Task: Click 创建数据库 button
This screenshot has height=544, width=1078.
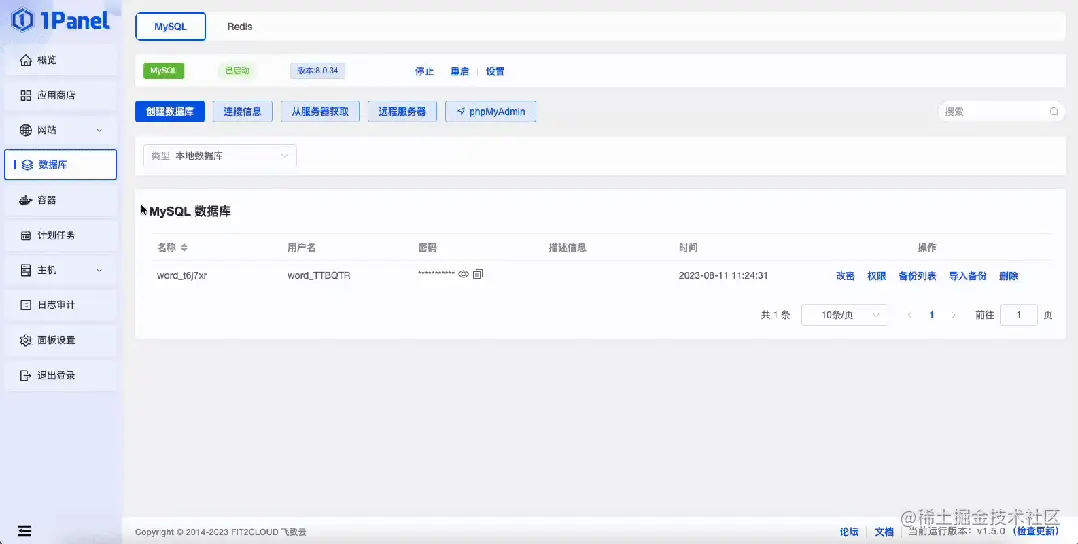Action: click(170, 111)
